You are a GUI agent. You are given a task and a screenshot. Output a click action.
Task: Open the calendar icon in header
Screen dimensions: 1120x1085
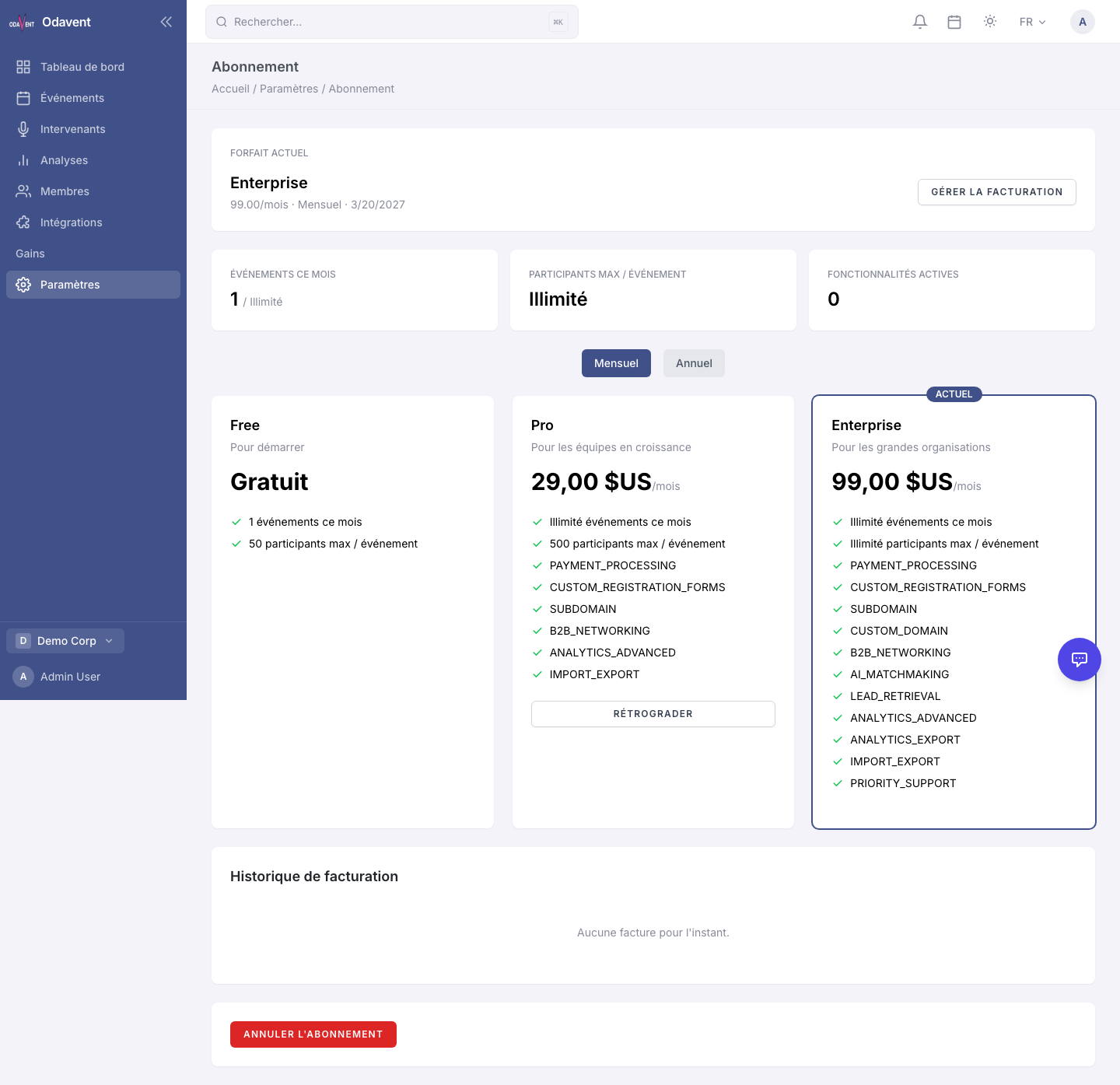point(954,22)
